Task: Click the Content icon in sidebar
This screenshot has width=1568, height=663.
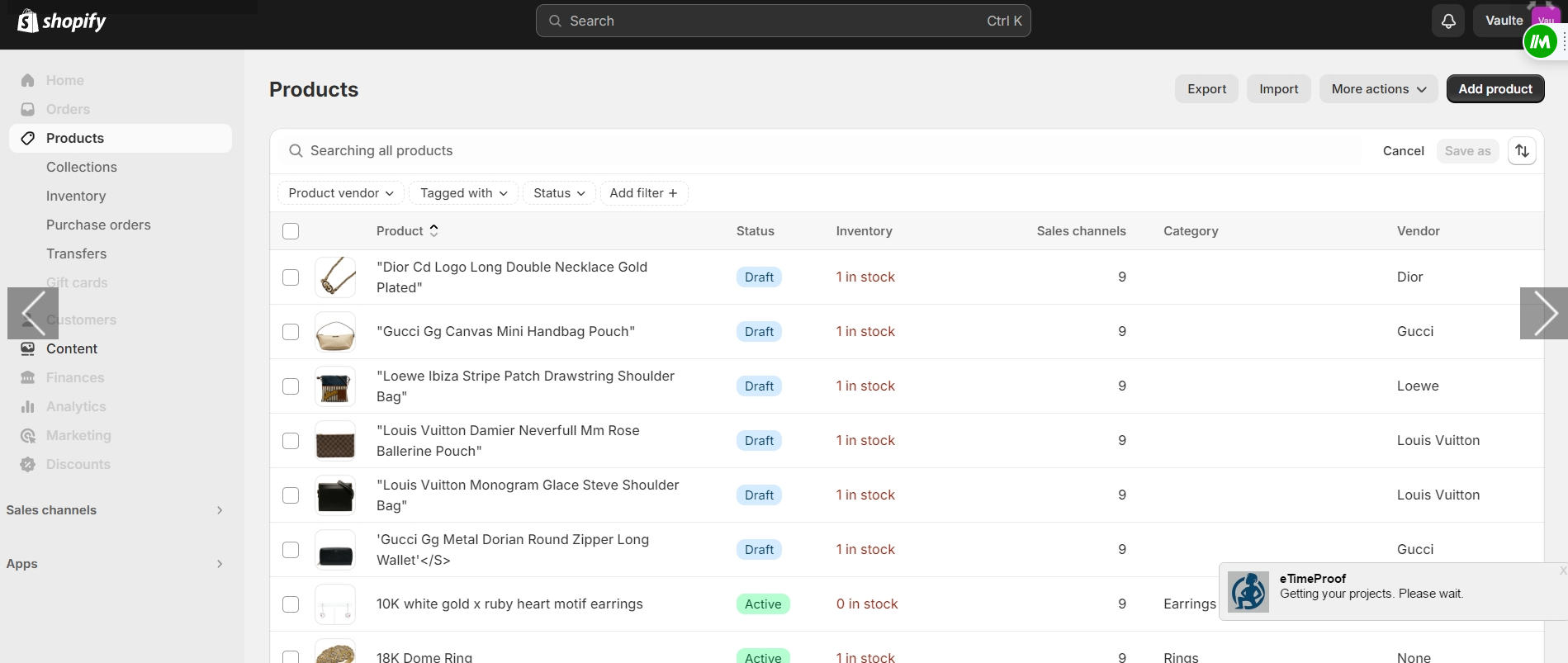Action: (x=28, y=348)
